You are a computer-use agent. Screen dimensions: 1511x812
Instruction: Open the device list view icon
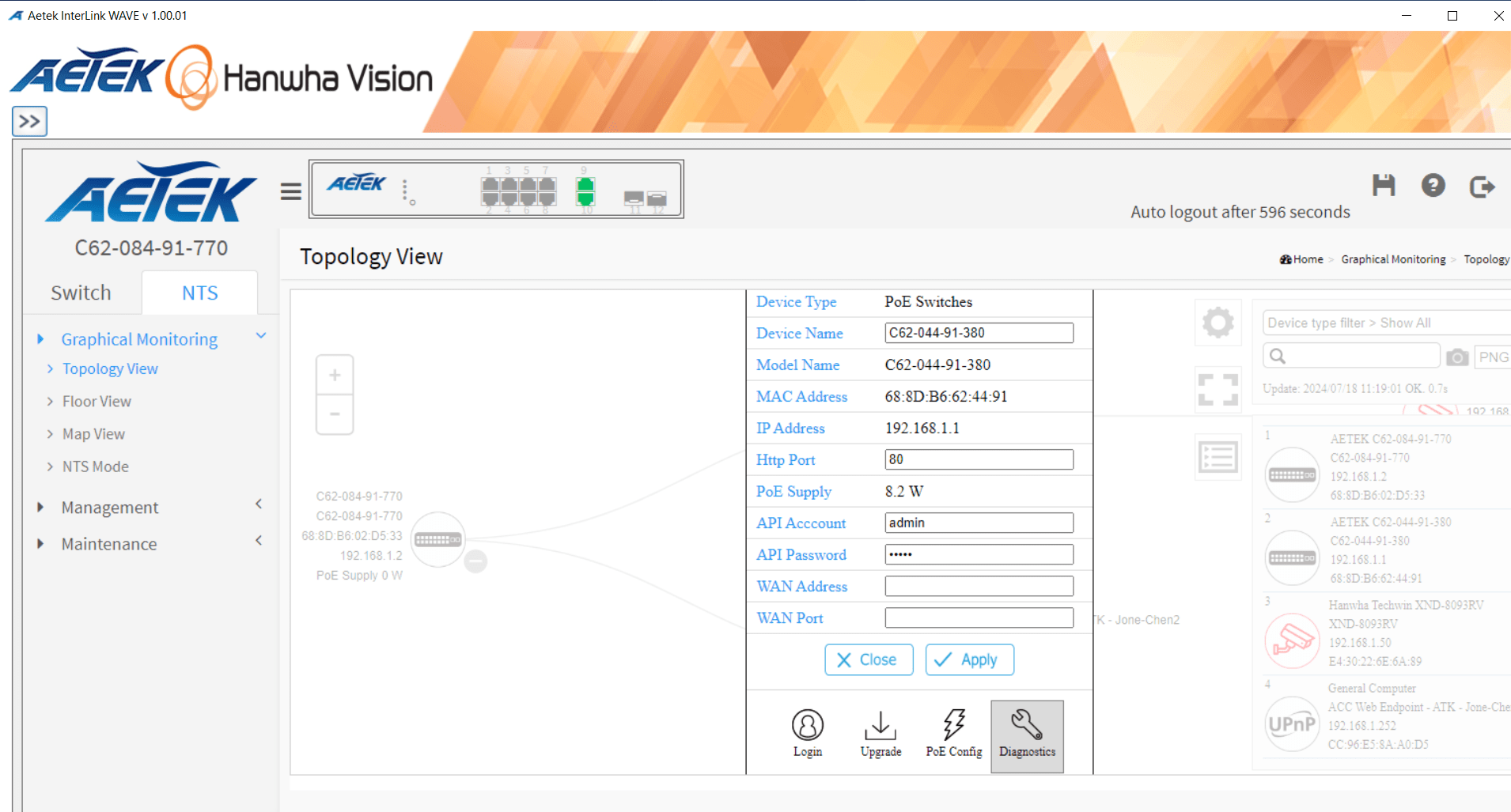pyautogui.click(x=1218, y=457)
